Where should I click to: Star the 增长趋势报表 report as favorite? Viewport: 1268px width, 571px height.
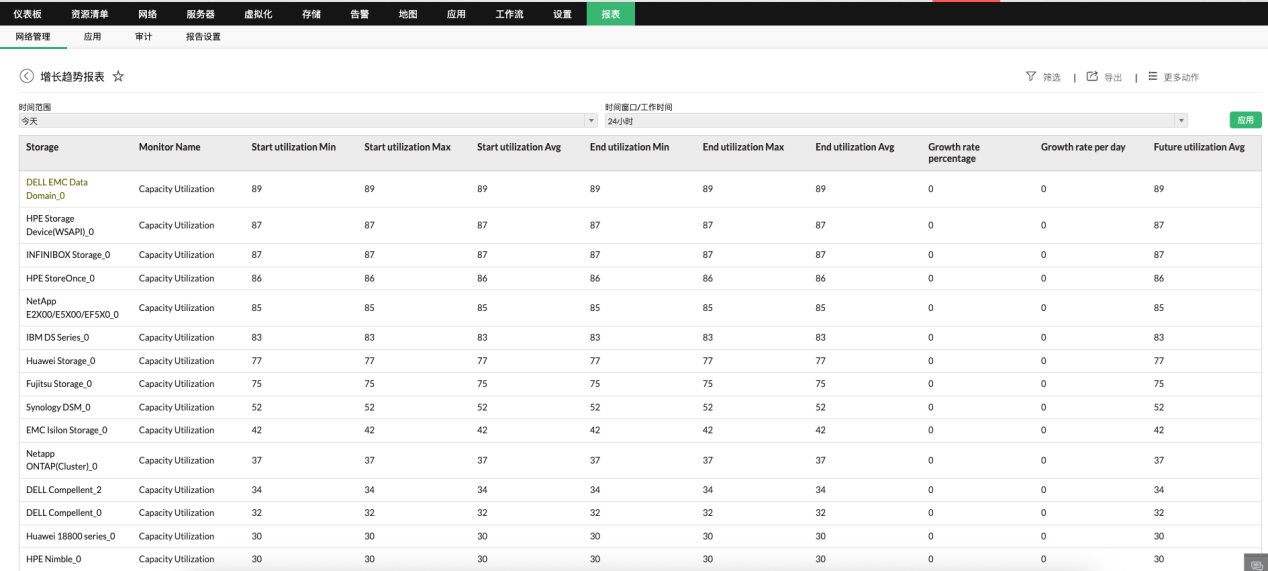point(118,77)
